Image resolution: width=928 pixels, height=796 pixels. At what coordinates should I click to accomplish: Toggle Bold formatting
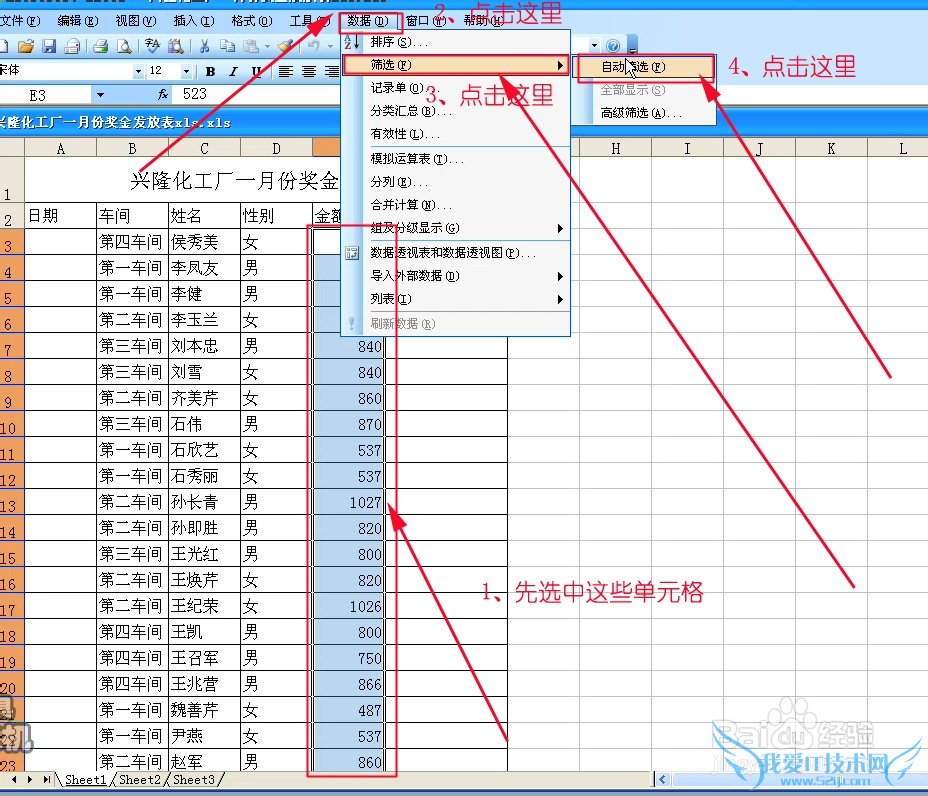pos(210,72)
